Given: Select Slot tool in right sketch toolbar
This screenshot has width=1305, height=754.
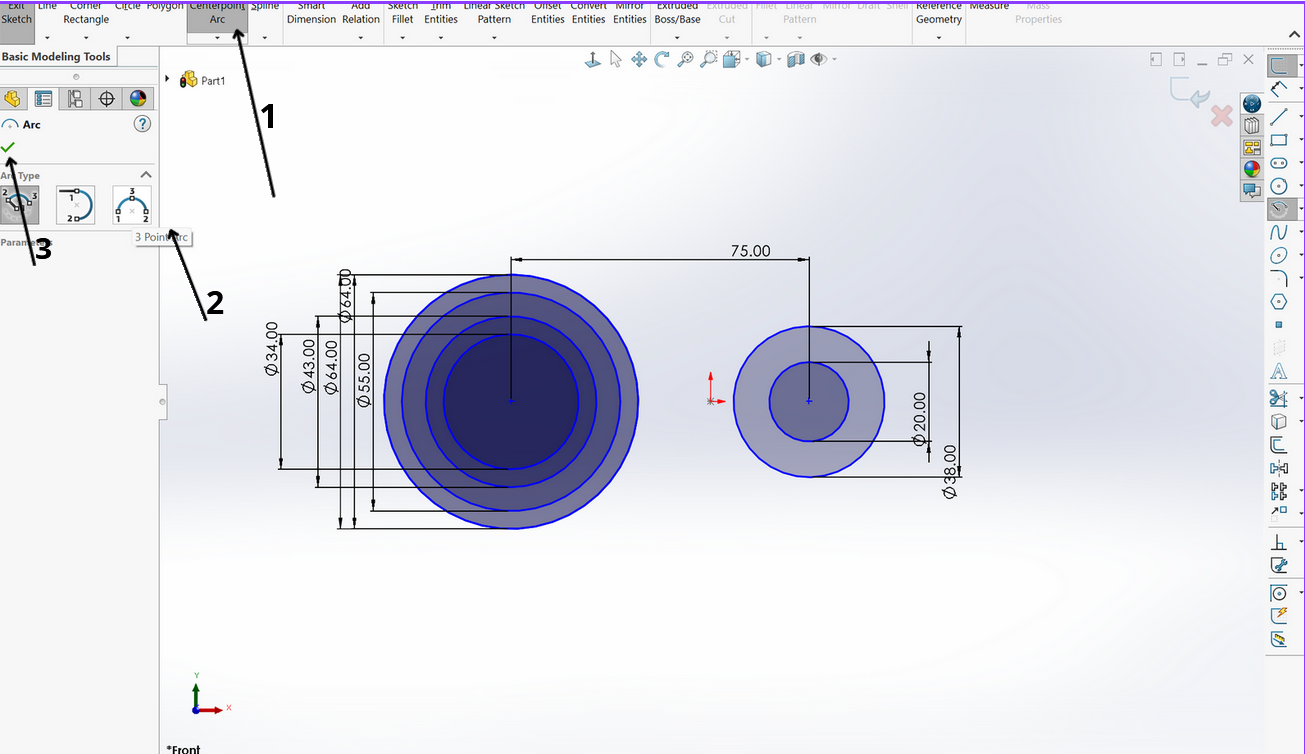Looking at the screenshot, I should tap(1279, 163).
